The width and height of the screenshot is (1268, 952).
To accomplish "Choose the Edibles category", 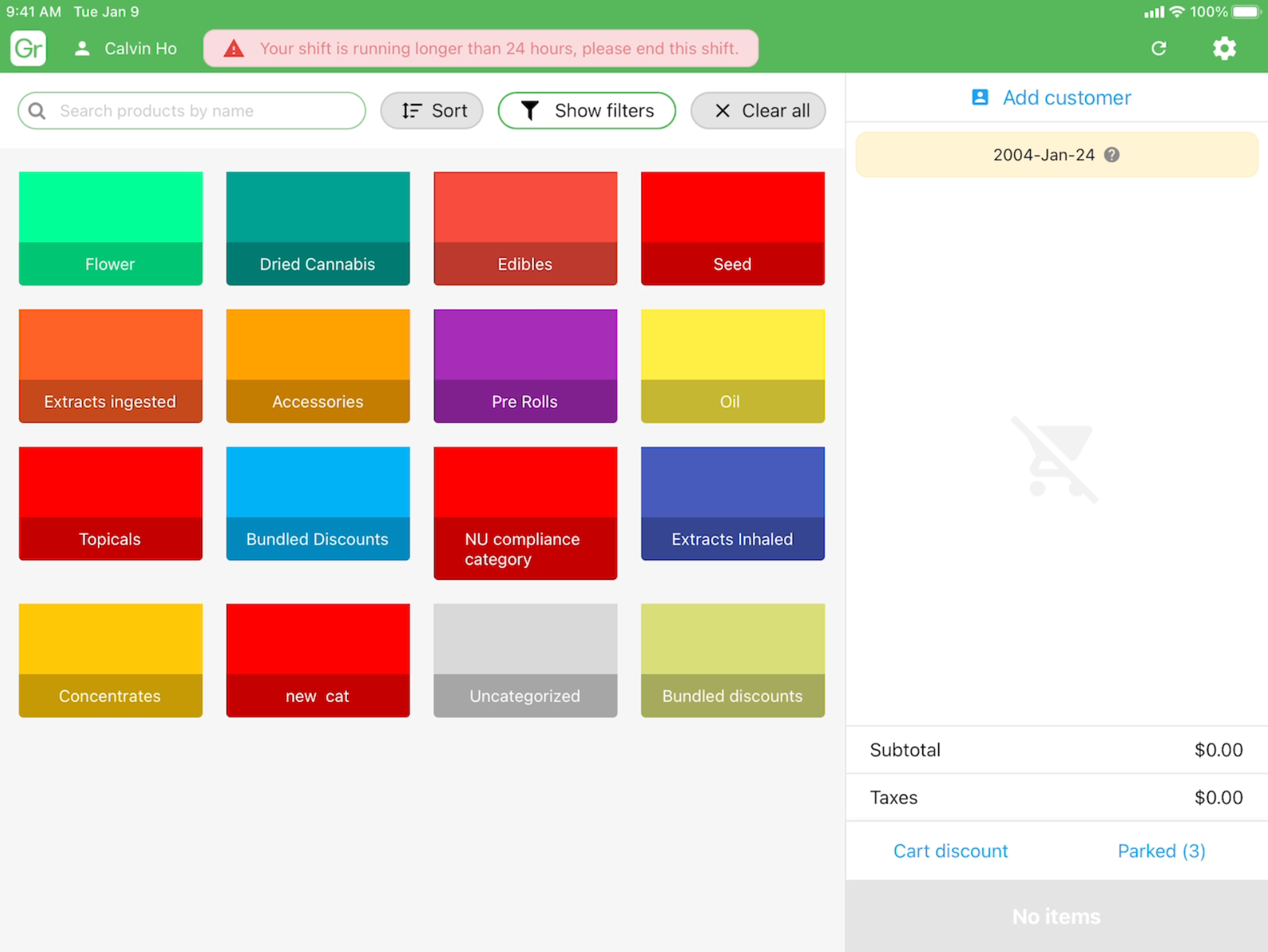I will click(525, 229).
